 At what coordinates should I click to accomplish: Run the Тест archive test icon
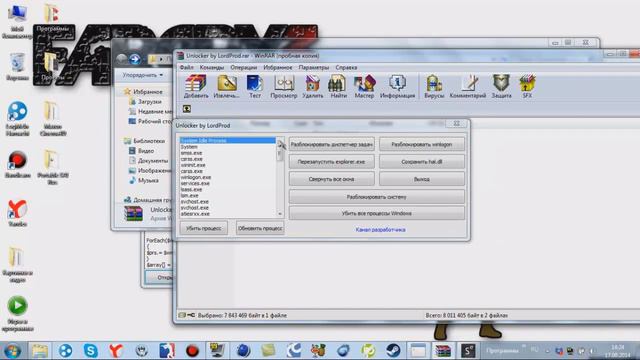pyautogui.click(x=255, y=86)
